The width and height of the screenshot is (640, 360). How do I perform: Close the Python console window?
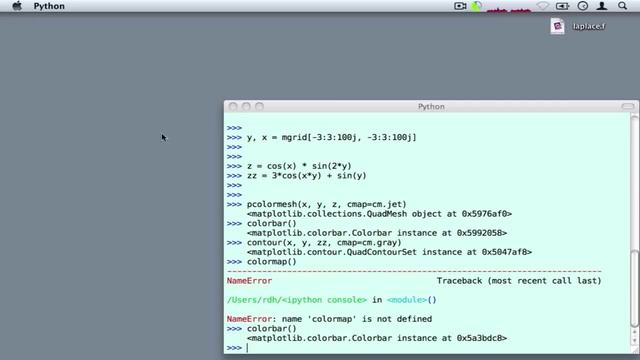click(233, 107)
